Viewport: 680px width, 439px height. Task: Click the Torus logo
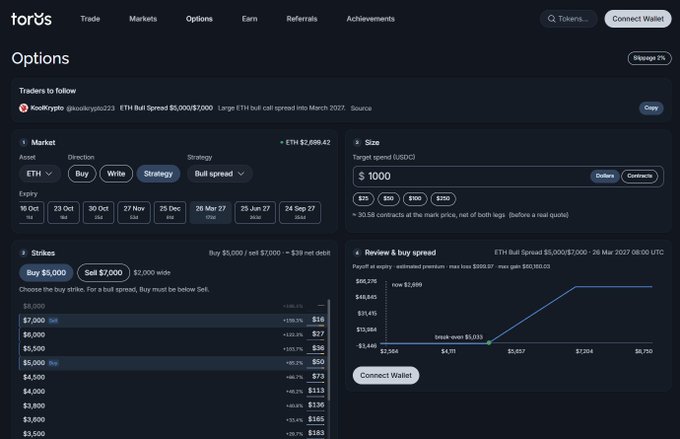[31, 19]
